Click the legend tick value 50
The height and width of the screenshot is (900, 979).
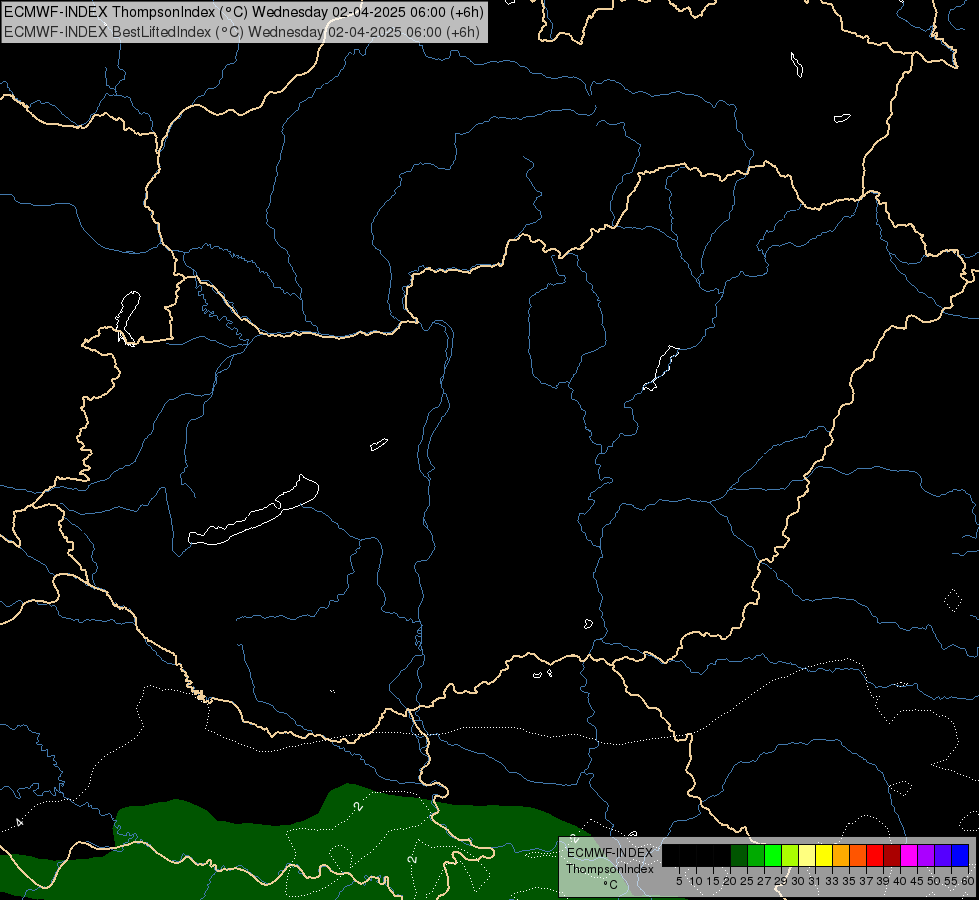(x=934, y=881)
